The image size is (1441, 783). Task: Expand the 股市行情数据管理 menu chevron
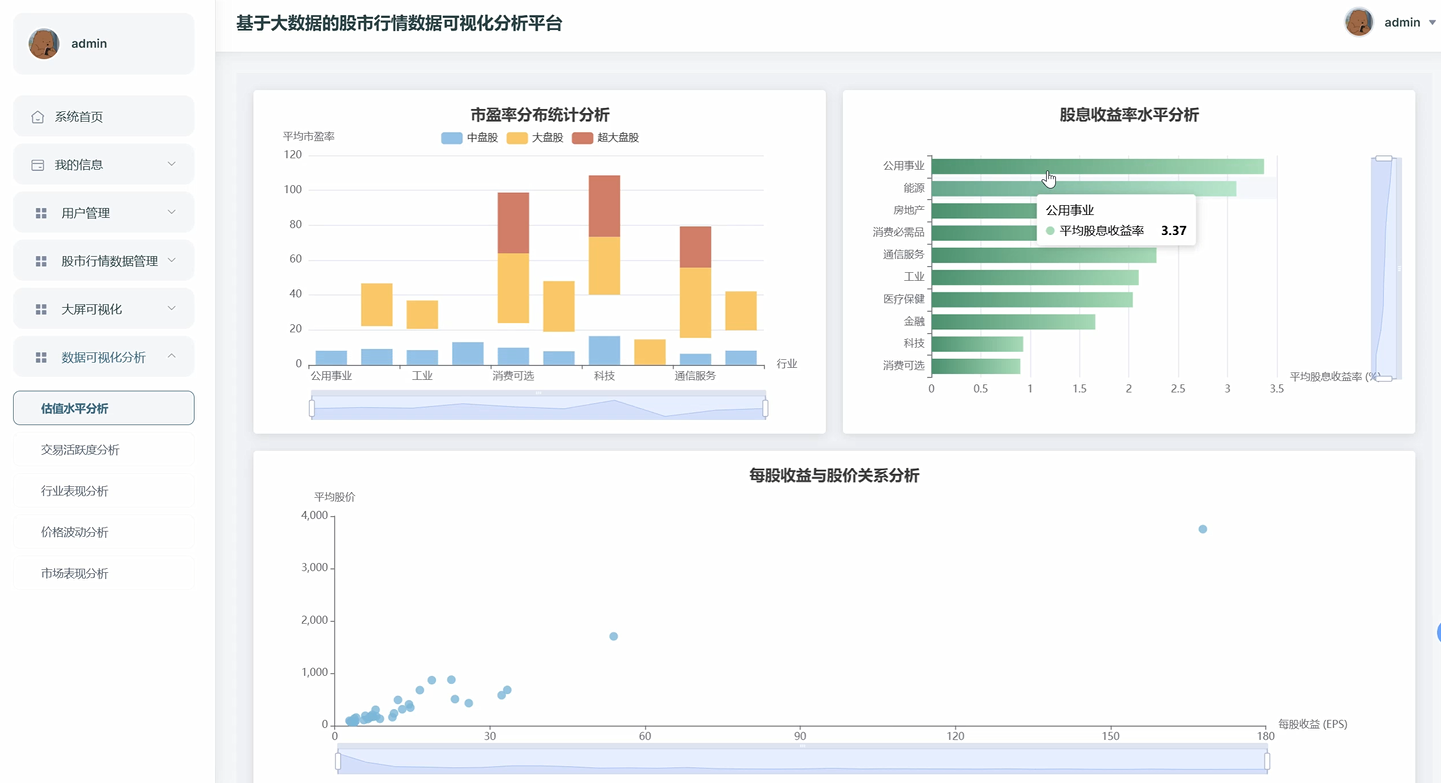click(x=171, y=260)
